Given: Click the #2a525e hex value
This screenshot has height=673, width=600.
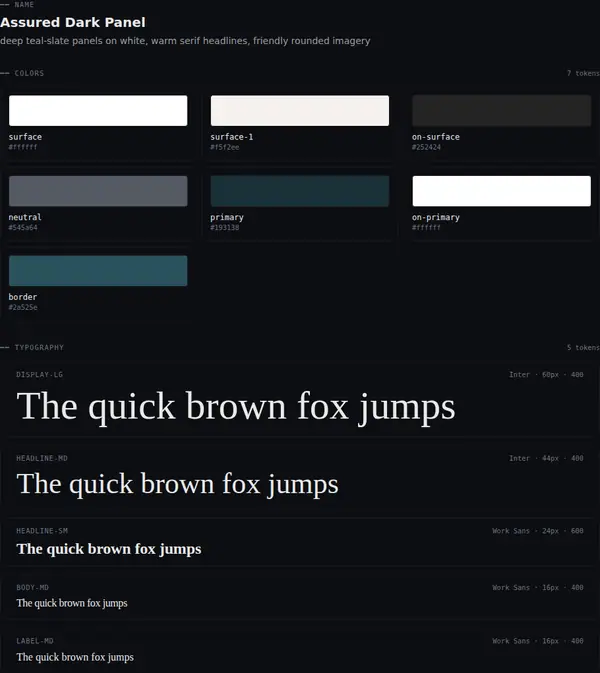Looking at the screenshot, I should 23,307.
